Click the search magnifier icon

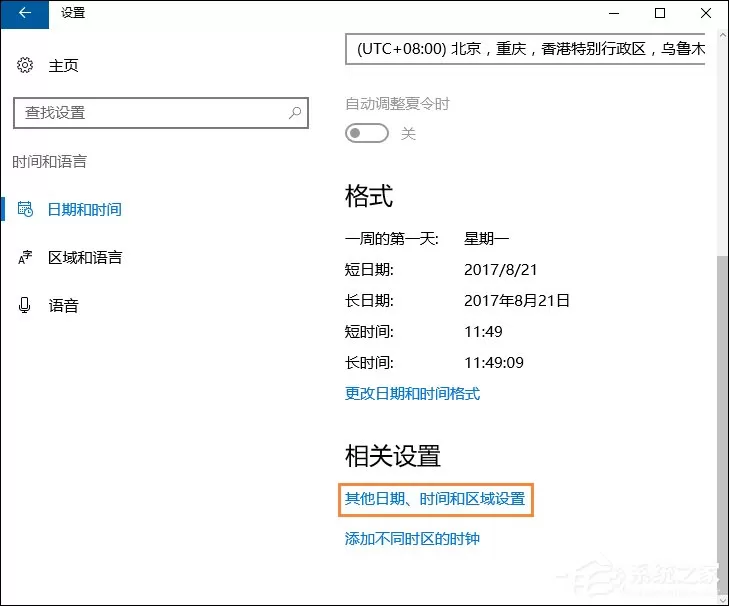pyautogui.click(x=295, y=113)
